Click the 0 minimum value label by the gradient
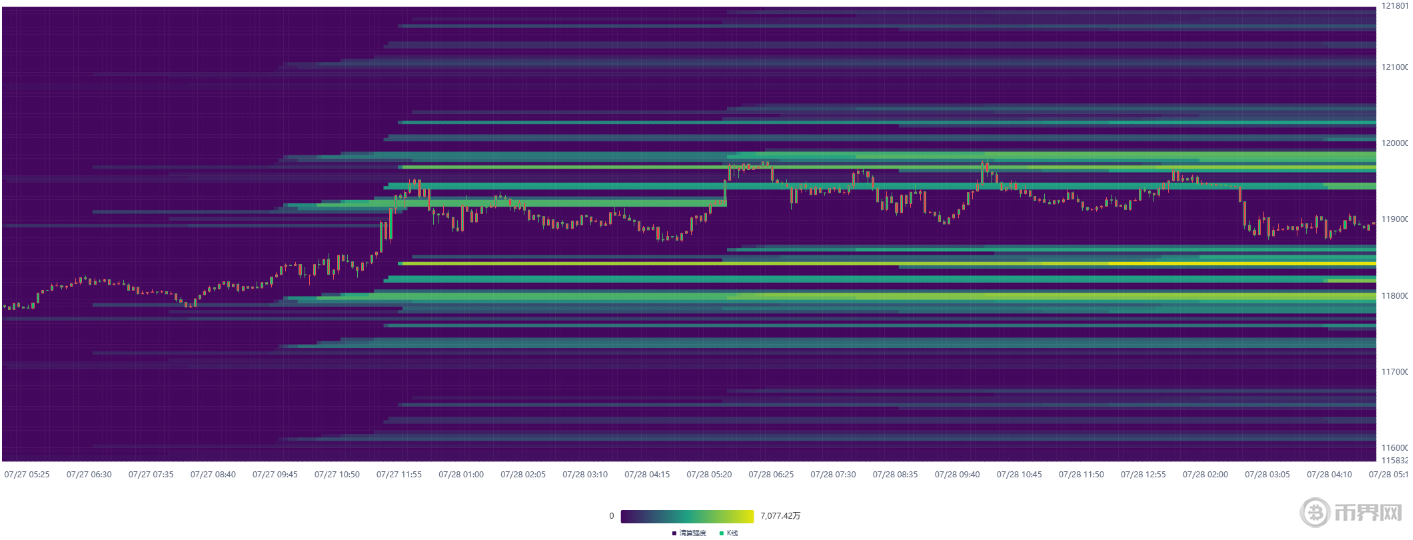 (x=611, y=516)
